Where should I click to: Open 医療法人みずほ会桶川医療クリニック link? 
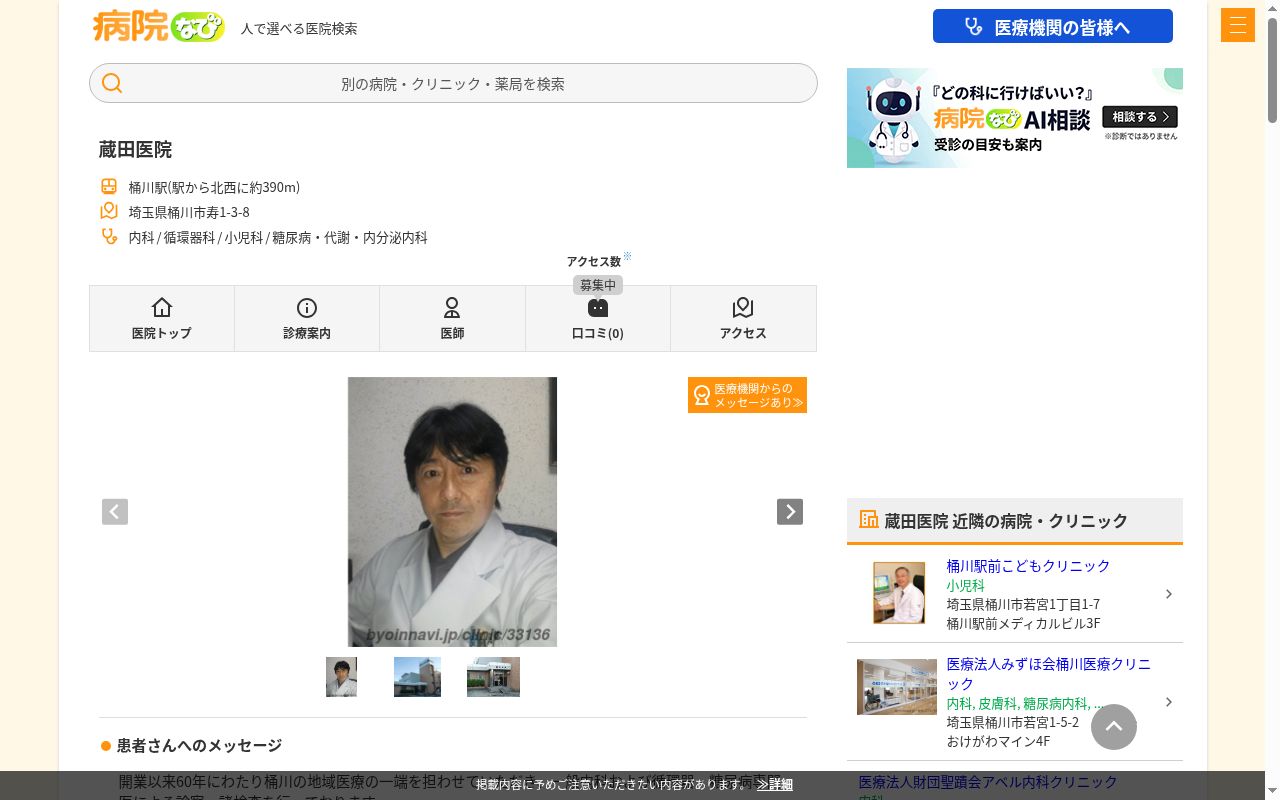tap(1049, 674)
